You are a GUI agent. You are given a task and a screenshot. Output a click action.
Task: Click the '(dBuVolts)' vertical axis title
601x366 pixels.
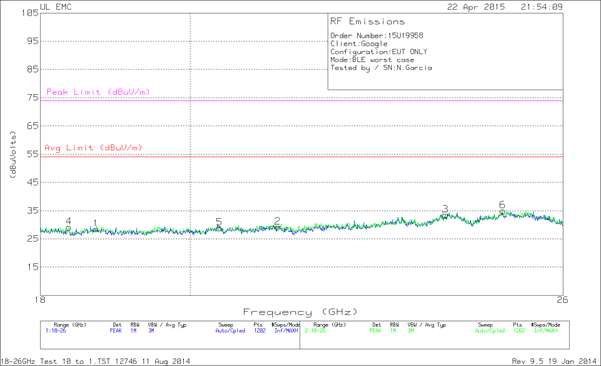[x=13, y=155]
